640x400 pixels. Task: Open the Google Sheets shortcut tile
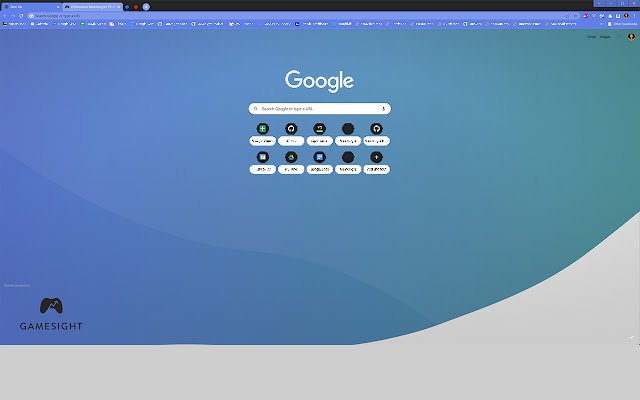262,134
